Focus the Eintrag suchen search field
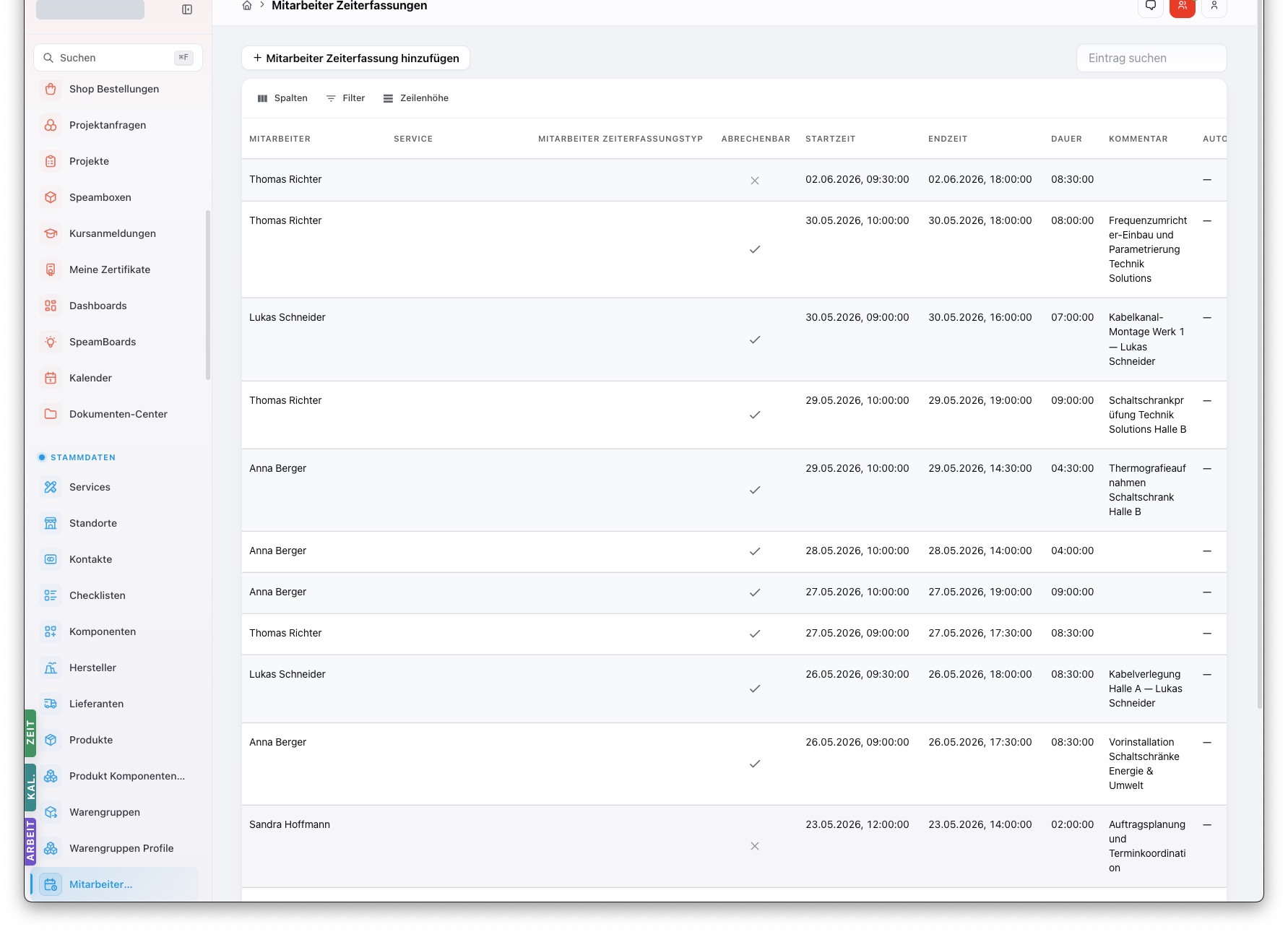Image resolution: width=1288 pixels, height=932 pixels. tap(1151, 58)
